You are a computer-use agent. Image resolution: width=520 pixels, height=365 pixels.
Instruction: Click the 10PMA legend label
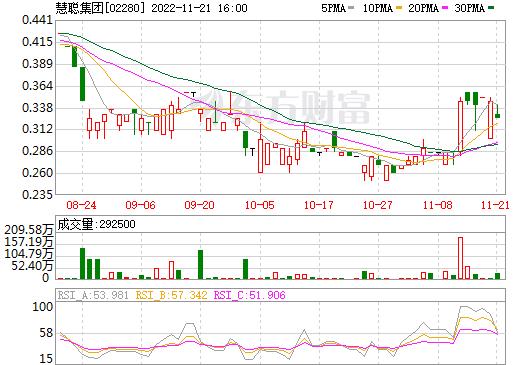coord(378,8)
